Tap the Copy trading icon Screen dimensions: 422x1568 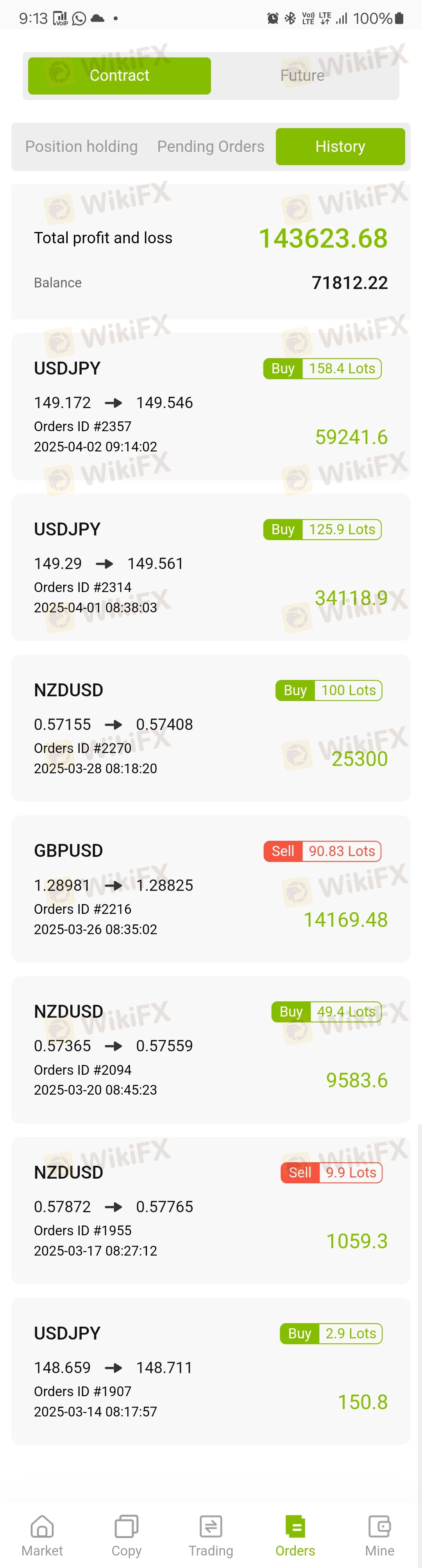(x=126, y=1526)
